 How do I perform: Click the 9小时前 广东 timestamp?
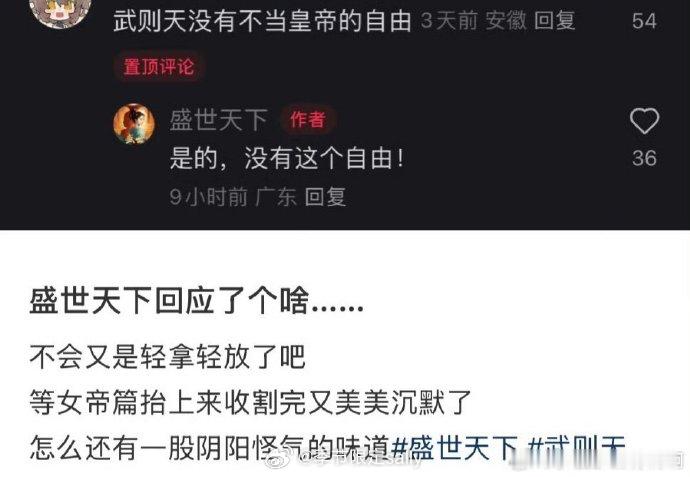(233, 196)
